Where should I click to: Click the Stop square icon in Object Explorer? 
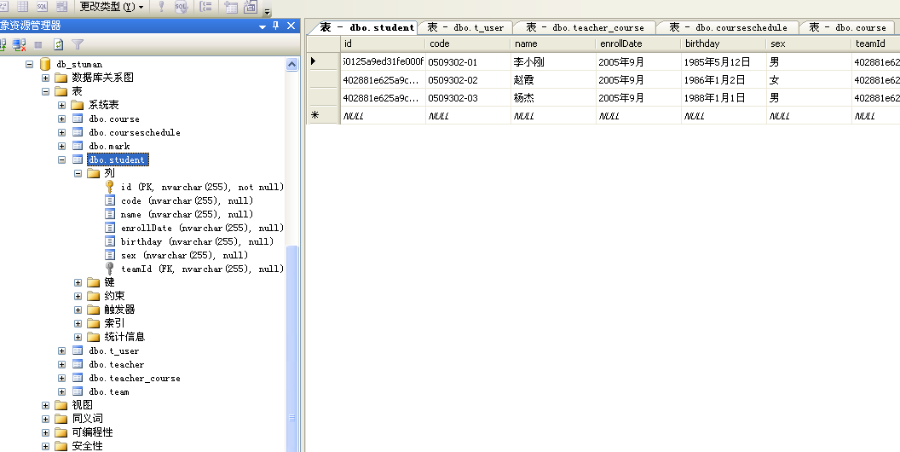(x=38, y=44)
